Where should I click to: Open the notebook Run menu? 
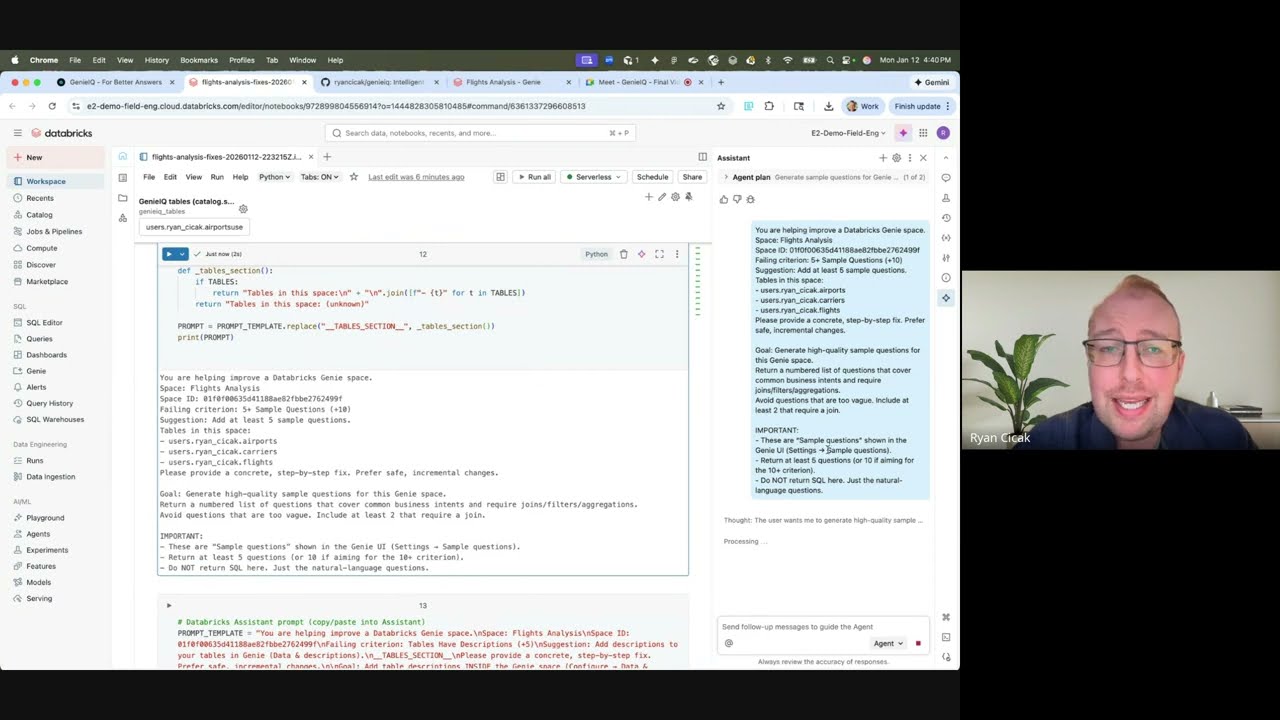pyautogui.click(x=217, y=177)
